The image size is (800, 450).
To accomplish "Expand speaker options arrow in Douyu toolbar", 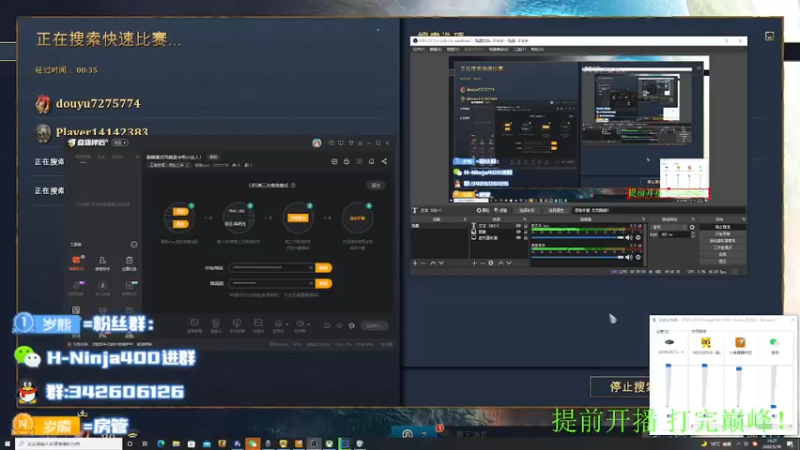I will point(309,324).
